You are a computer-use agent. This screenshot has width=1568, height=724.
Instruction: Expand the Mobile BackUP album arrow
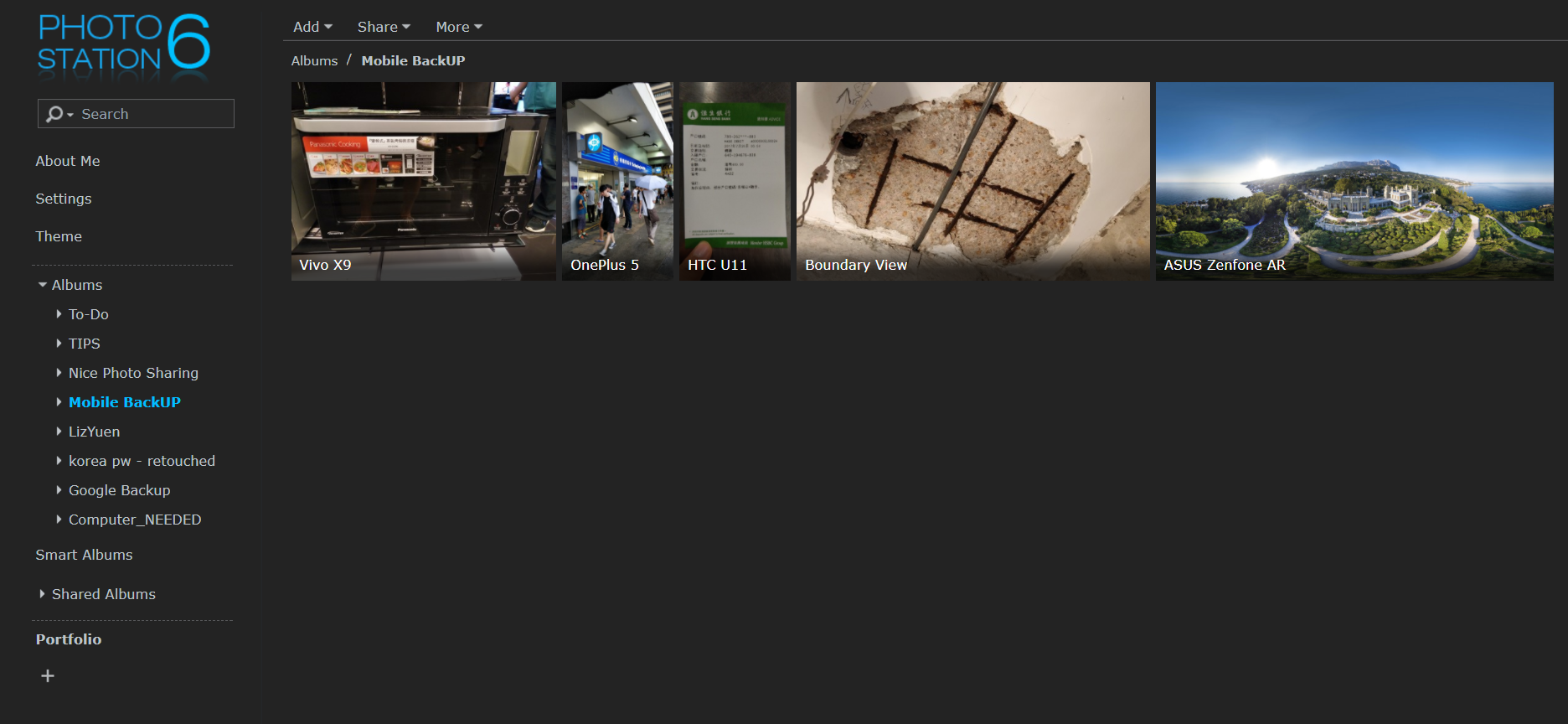click(59, 402)
